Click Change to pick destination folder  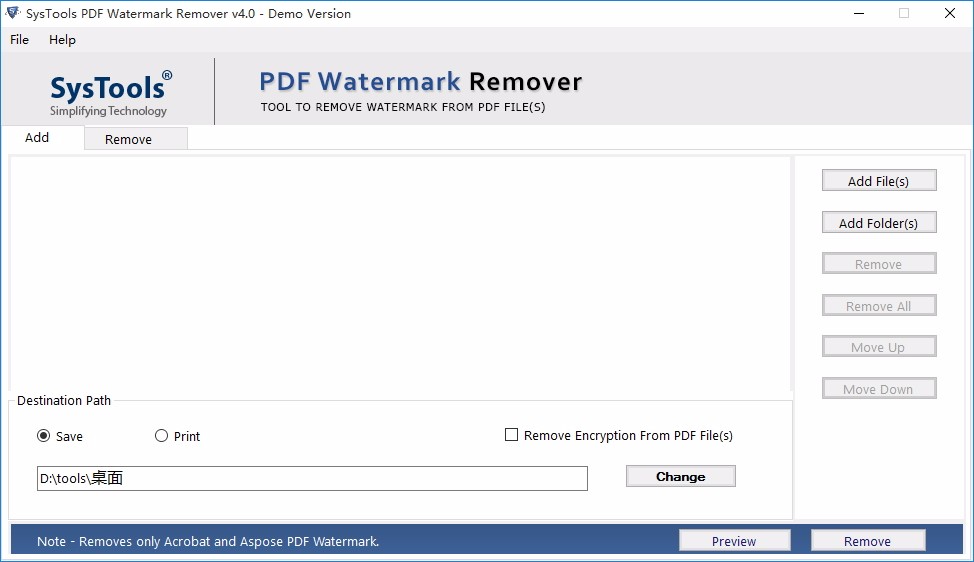[x=681, y=476]
